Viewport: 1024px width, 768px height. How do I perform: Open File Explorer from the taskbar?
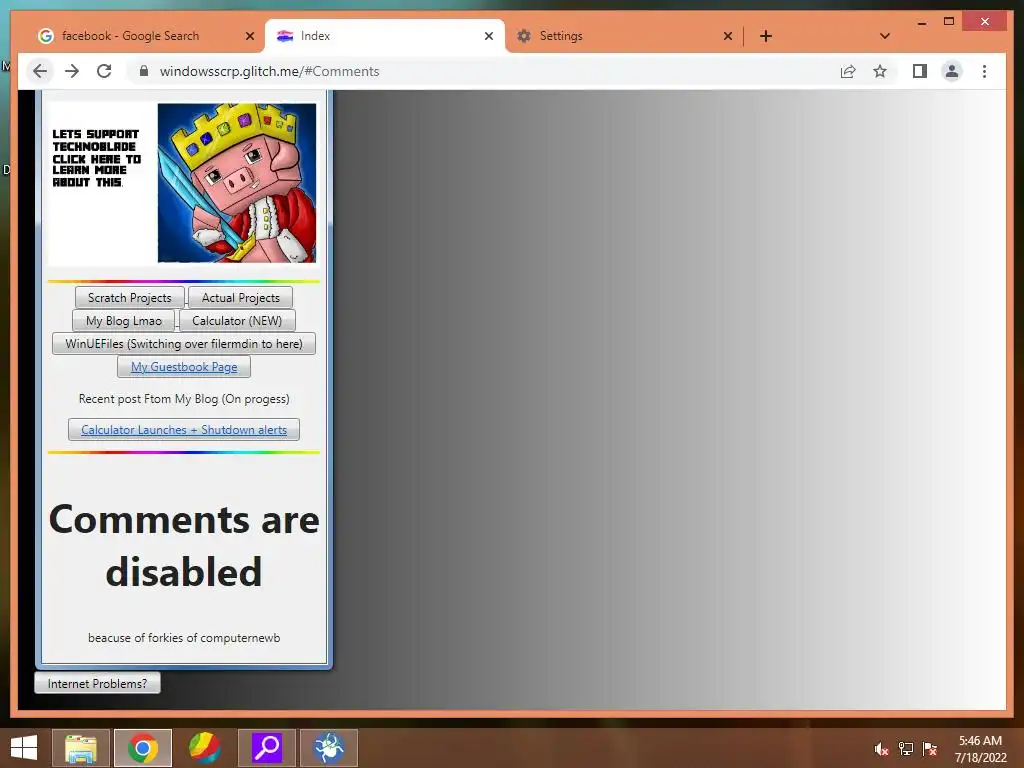pyautogui.click(x=80, y=748)
